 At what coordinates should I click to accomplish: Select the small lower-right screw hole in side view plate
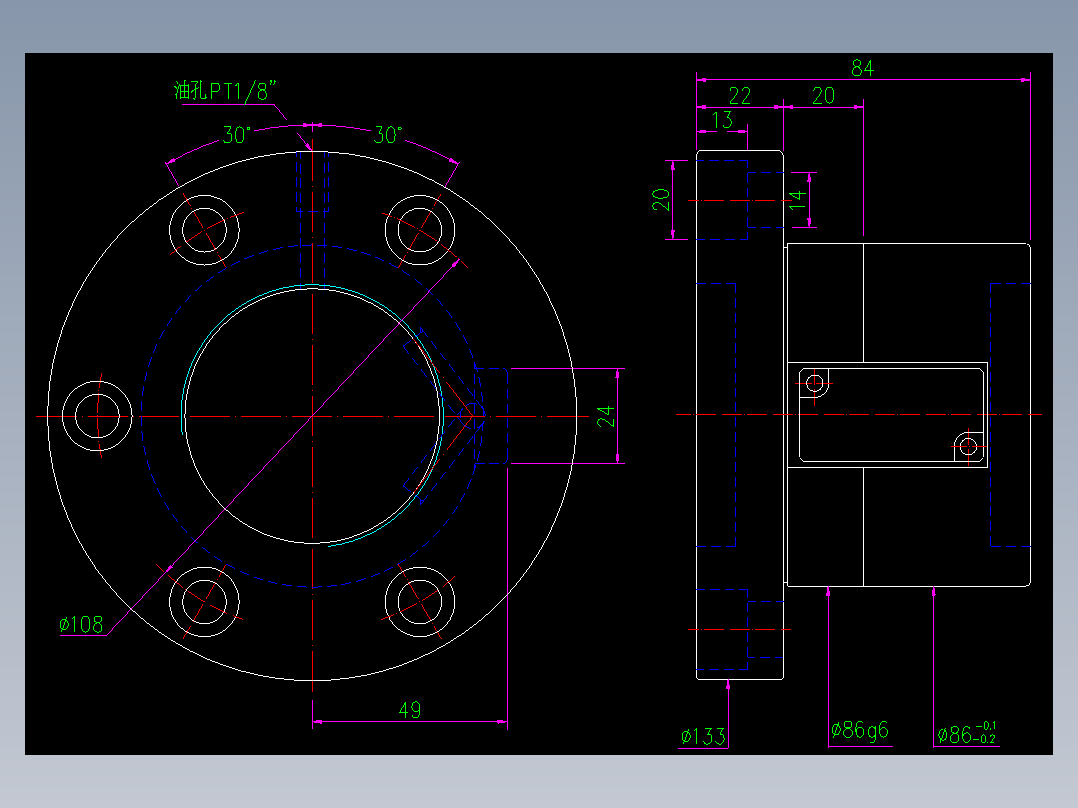[968, 446]
